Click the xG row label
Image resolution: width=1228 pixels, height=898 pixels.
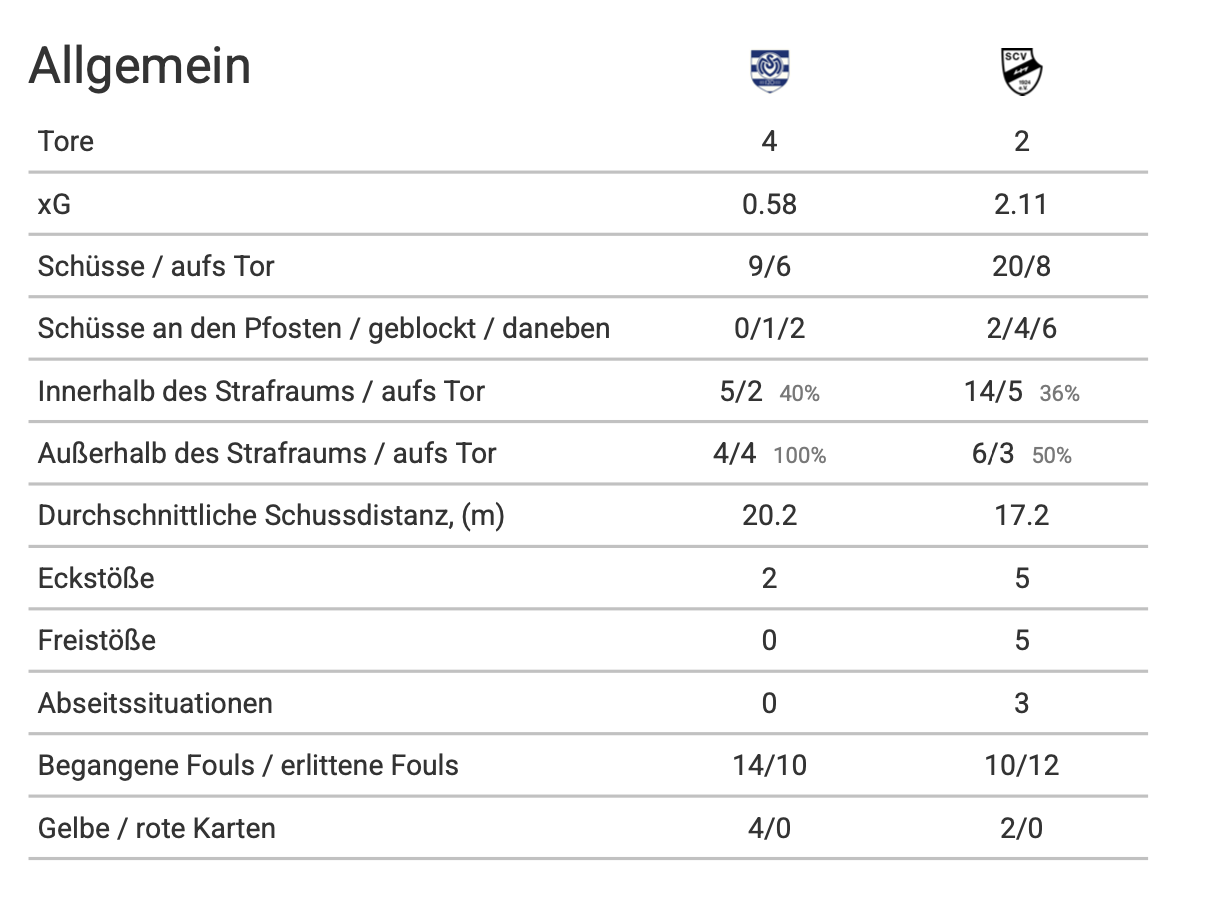56,204
